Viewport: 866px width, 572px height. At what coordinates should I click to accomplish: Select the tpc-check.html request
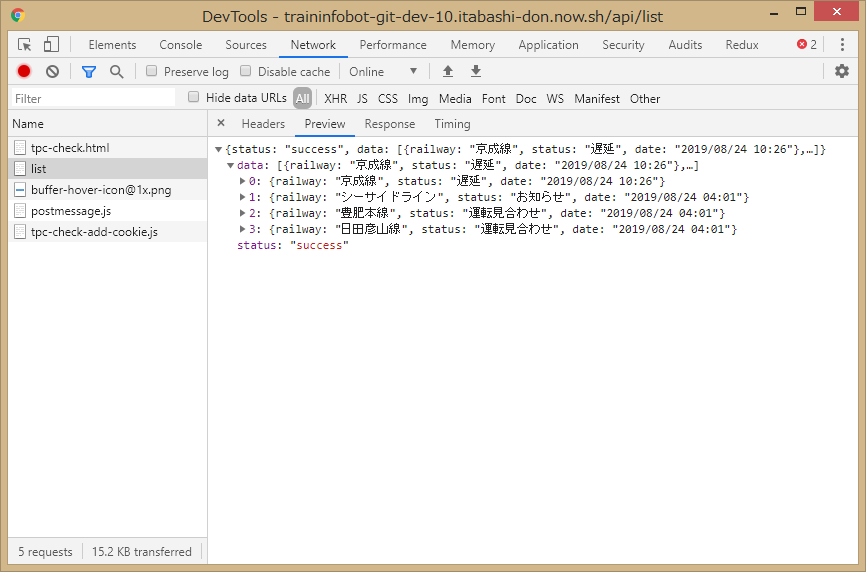coord(70,148)
